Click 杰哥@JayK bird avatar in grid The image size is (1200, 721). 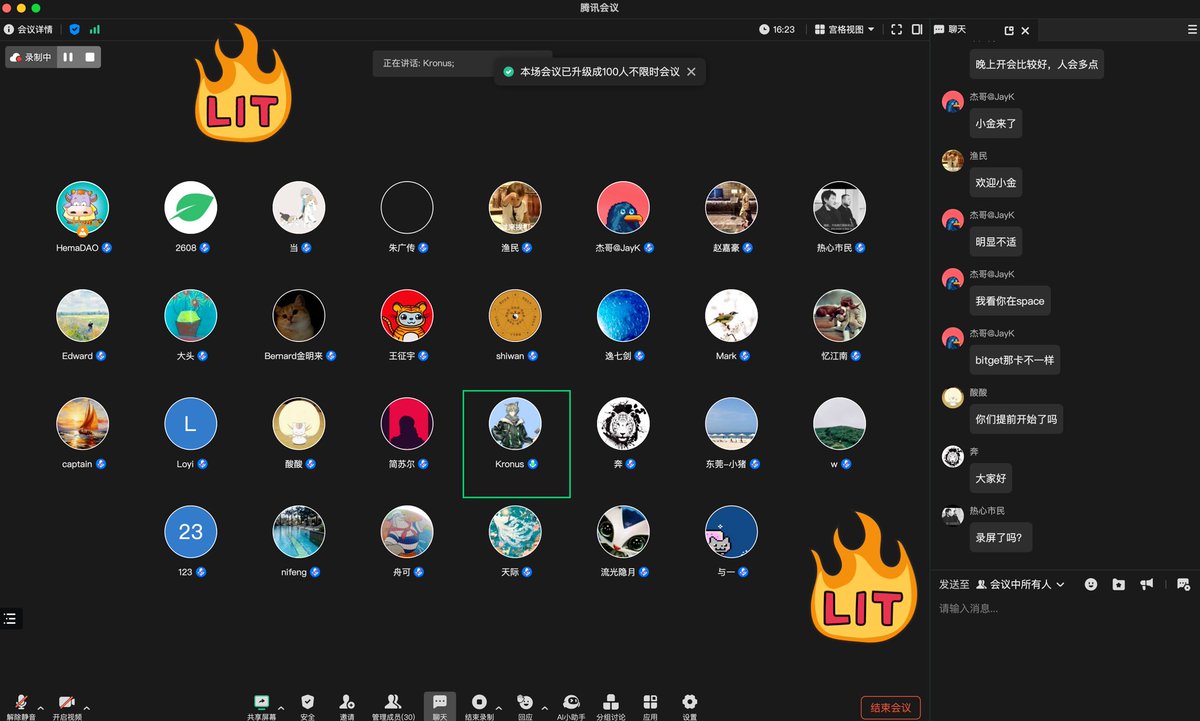click(624, 208)
